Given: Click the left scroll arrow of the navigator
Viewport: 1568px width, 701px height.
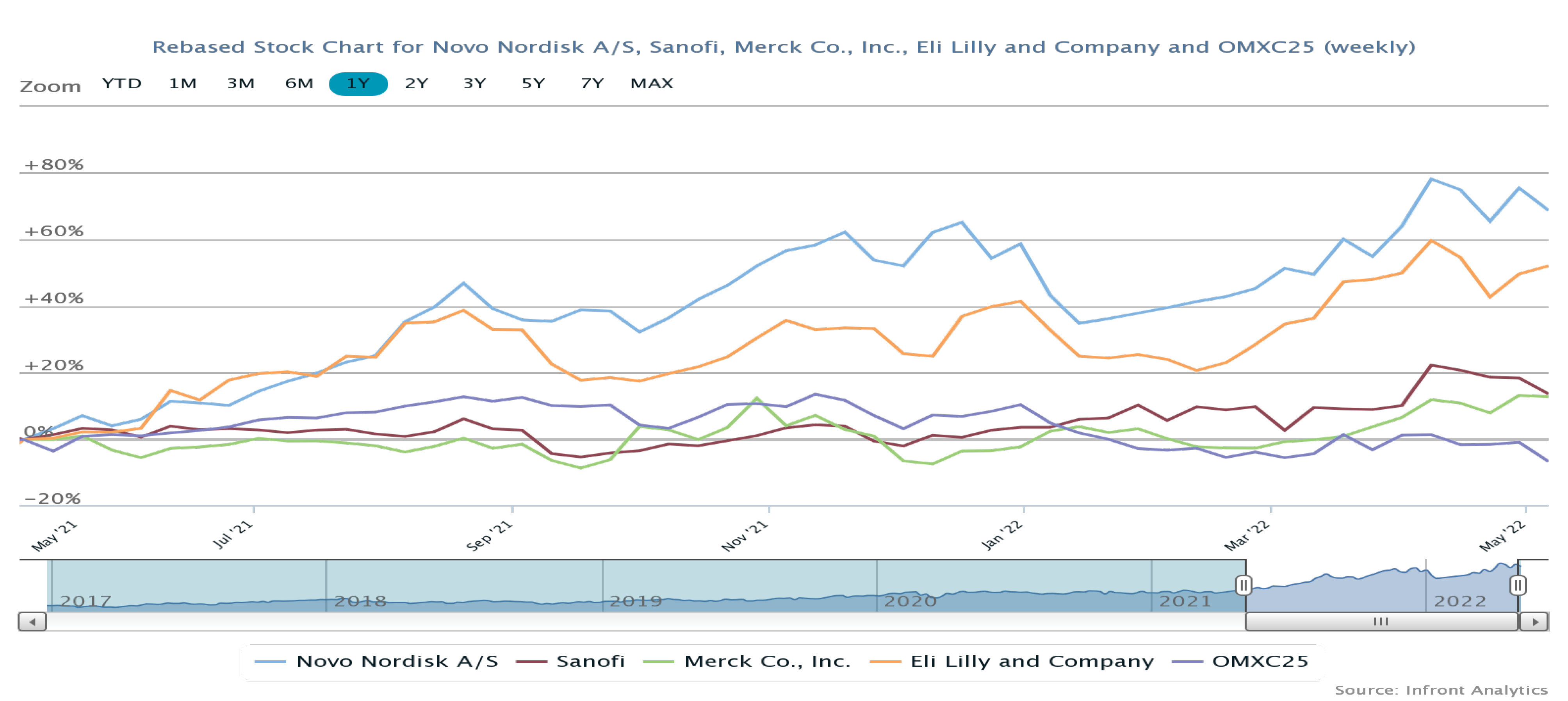Looking at the screenshot, I should 32,622.
